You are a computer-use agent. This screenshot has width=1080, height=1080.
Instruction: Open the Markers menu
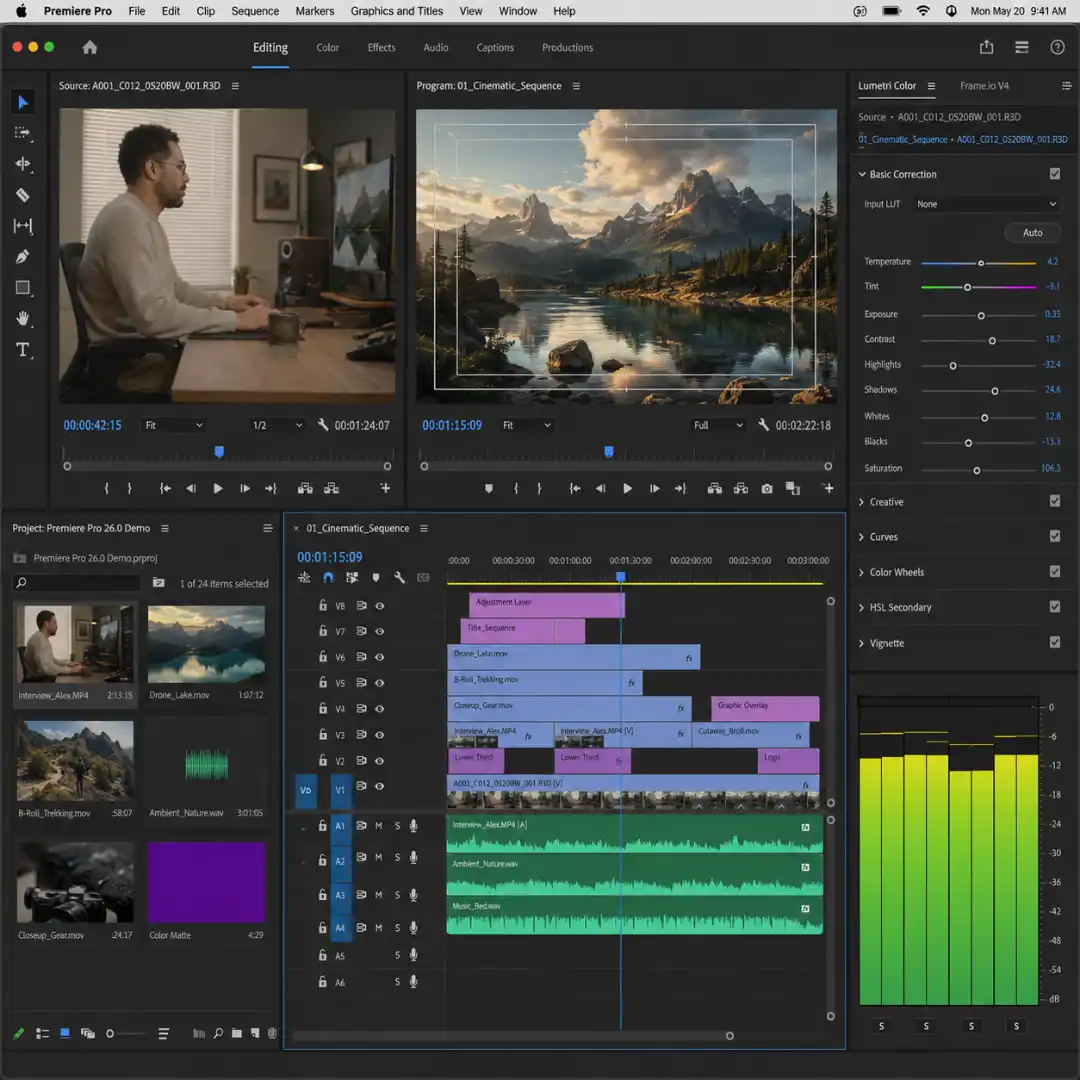coord(315,11)
